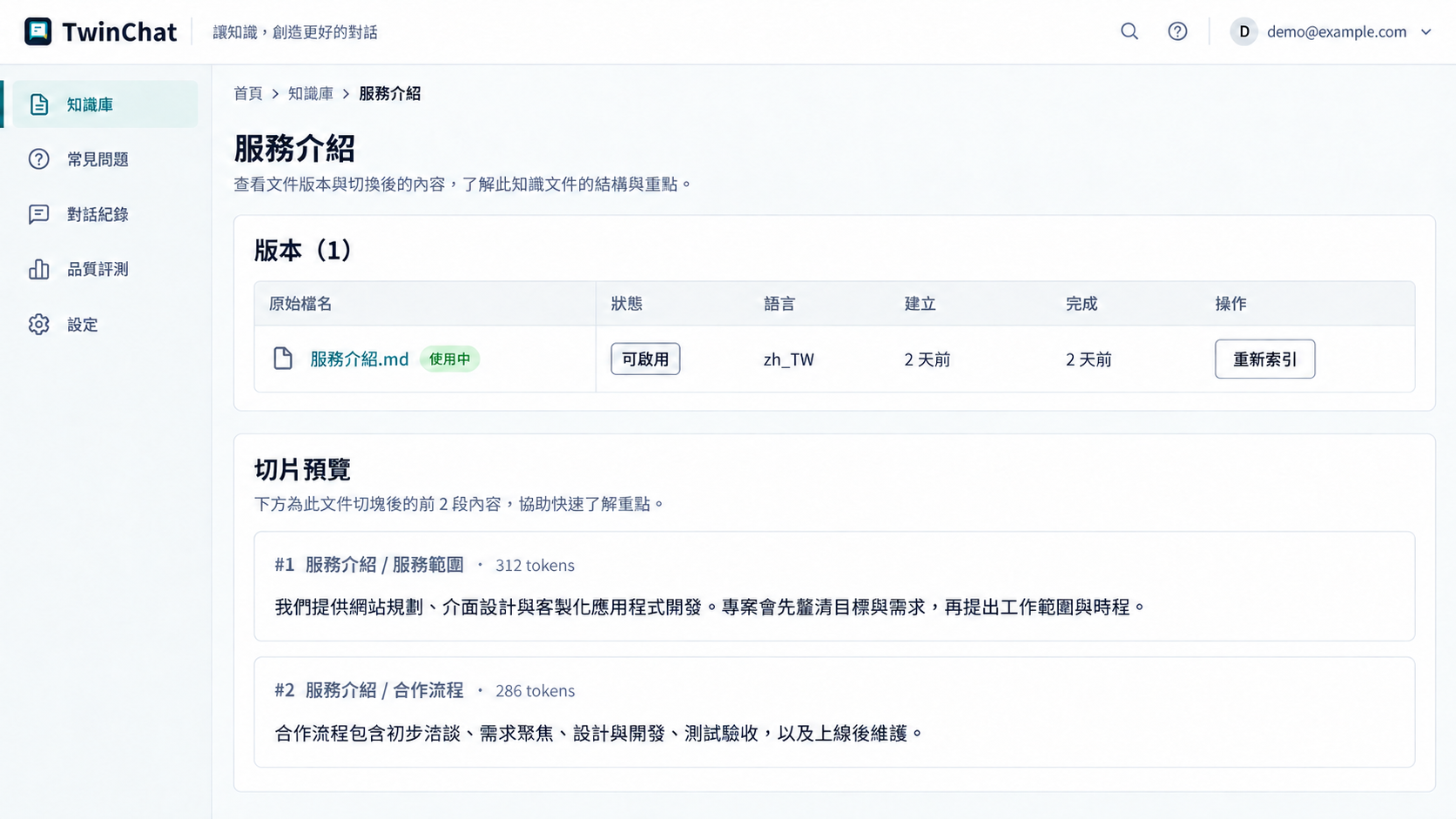This screenshot has height=819, width=1456.
Task: Click the 完成 column header
Action: [x=1082, y=304]
